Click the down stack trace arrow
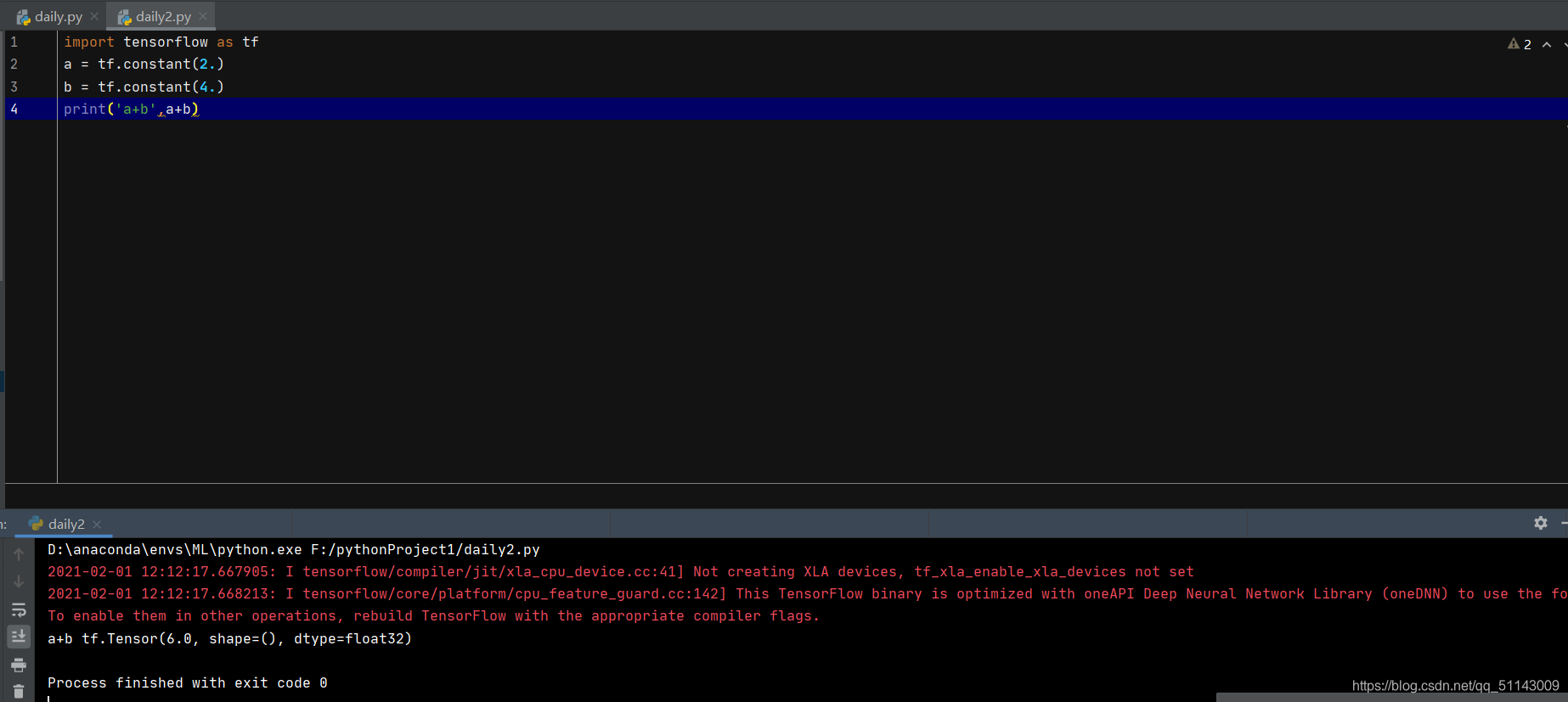This screenshot has height=702, width=1568. [x=19, y=581]
